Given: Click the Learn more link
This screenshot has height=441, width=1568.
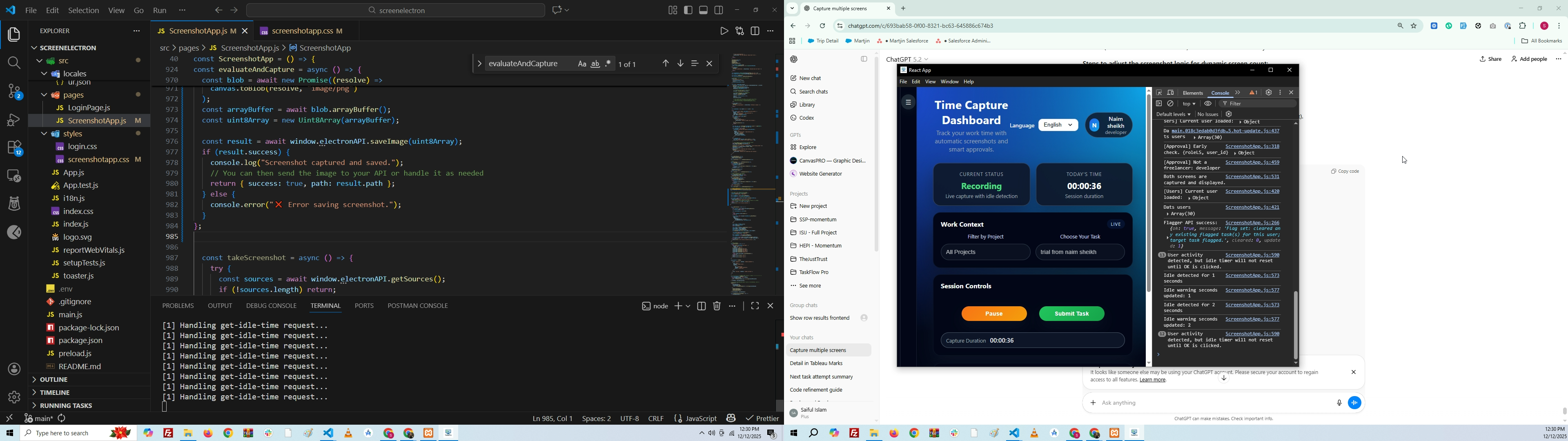Looking at the screenshot, I should [x=1153, y=380].
